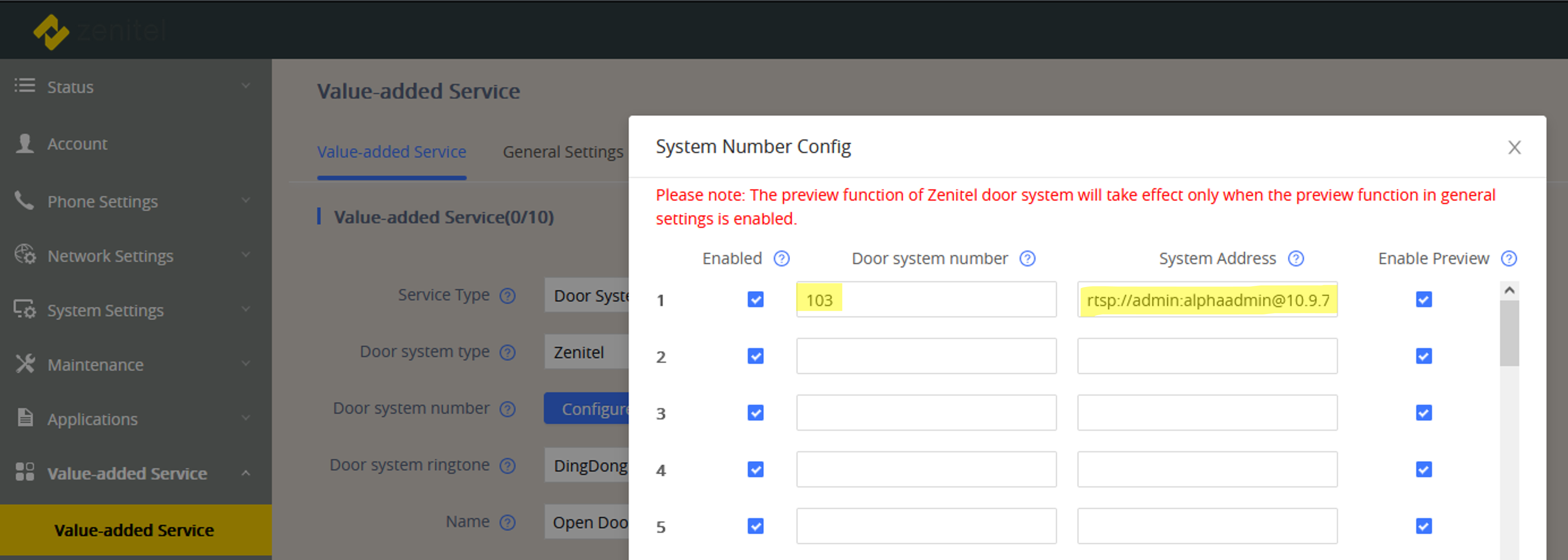Click the Account person icon
The width and height of the screenshot is (1568, 560).
pos(25,143)
